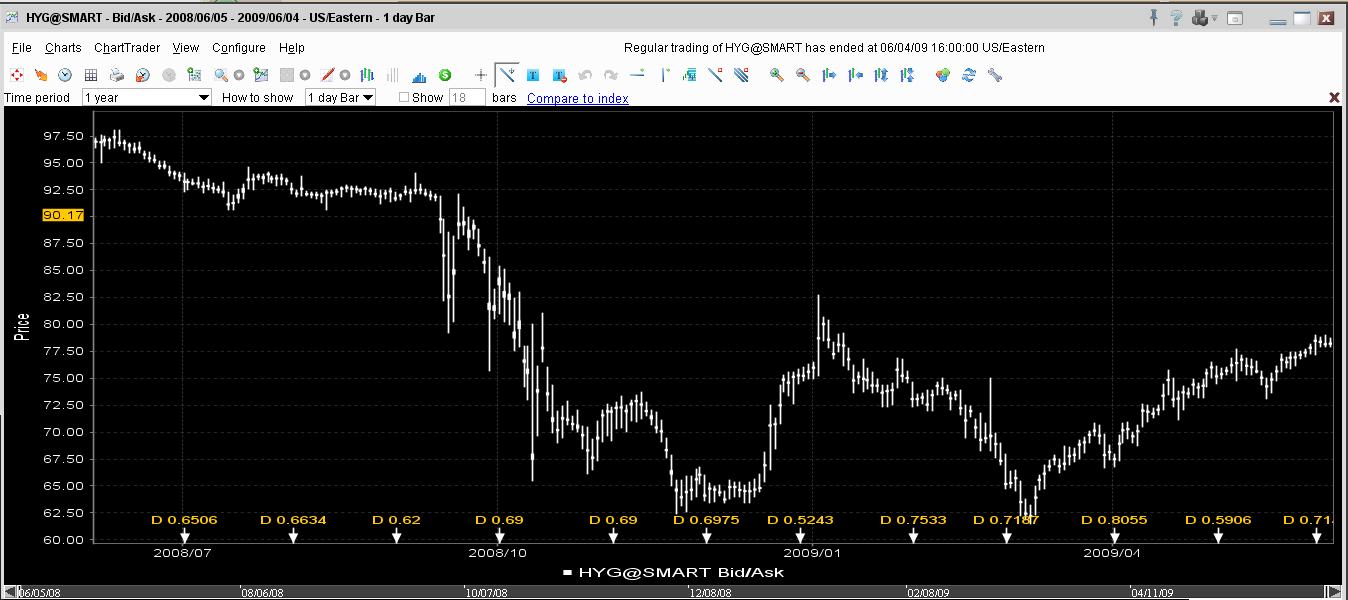1348x600 pixels.
Task: Click the red target recenter icon
Action: (x=17, y=75)
